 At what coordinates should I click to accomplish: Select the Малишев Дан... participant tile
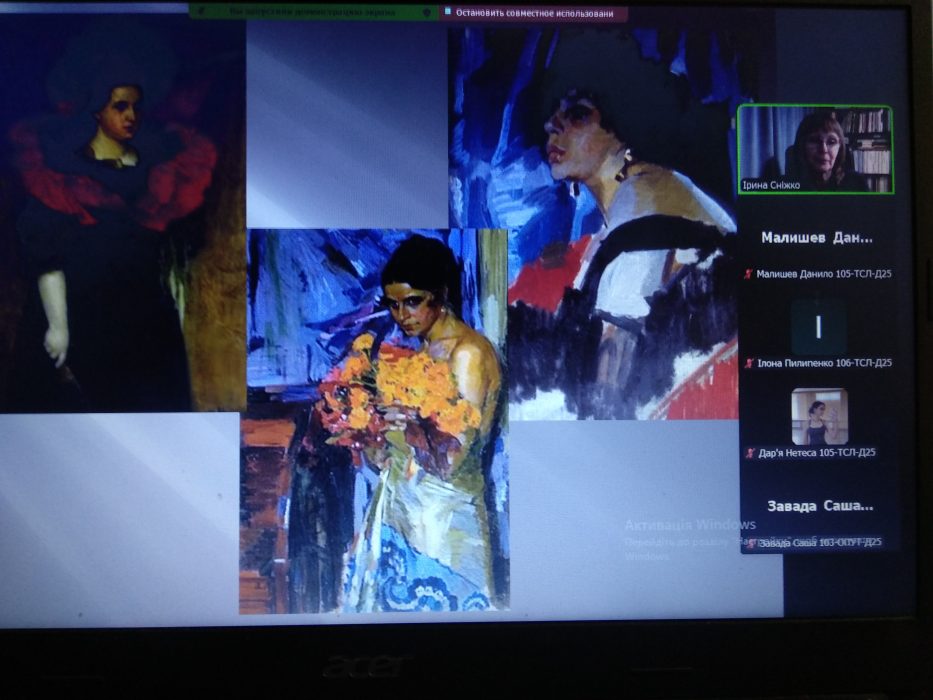816,238
